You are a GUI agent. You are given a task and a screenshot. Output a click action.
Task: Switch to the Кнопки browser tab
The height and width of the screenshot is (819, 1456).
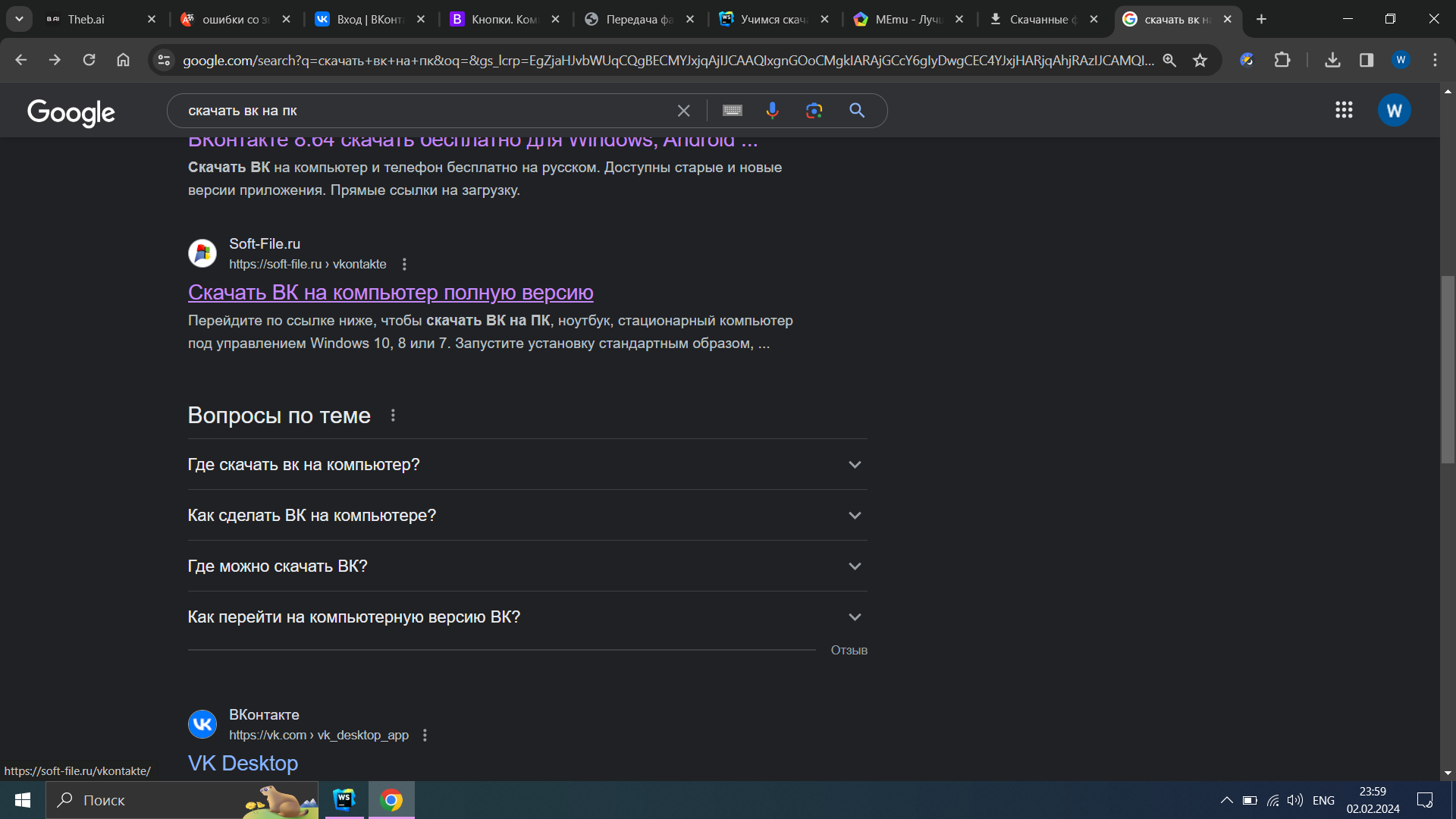click(x=505, y=19)
